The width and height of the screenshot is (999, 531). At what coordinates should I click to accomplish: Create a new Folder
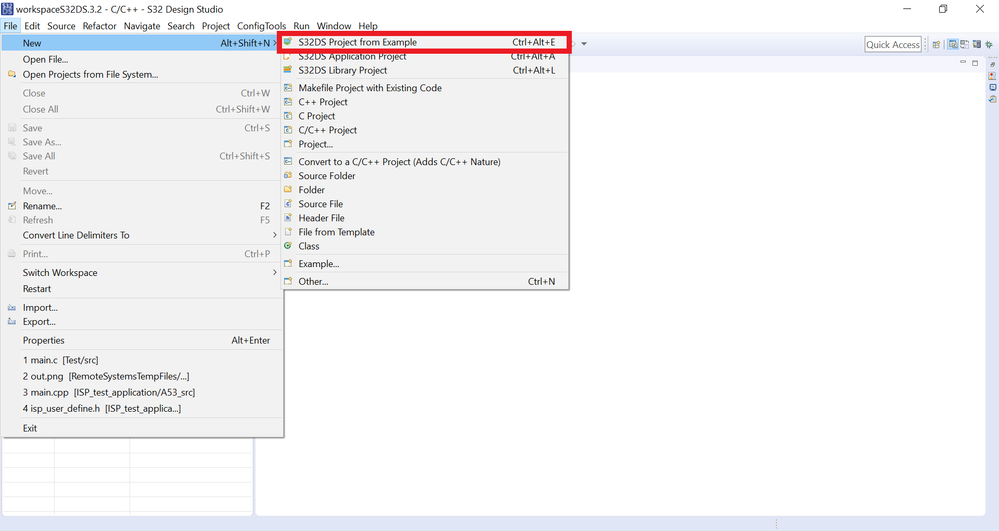(x=424, y=190)
